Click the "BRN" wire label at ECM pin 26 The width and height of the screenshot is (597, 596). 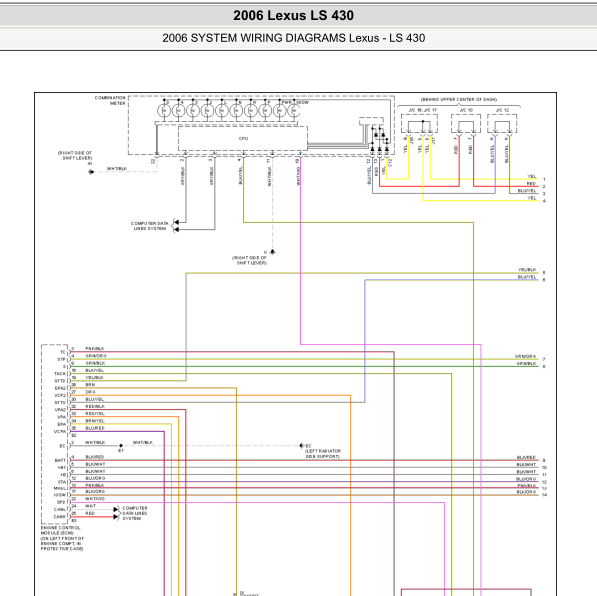coord(90,385)
